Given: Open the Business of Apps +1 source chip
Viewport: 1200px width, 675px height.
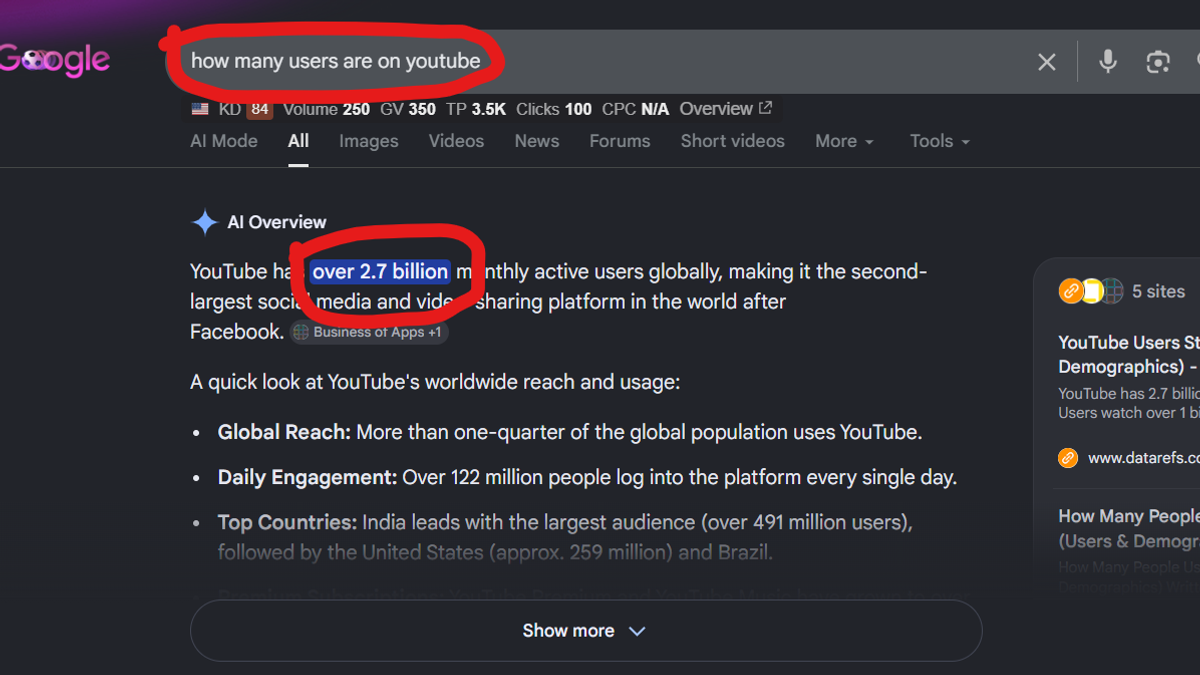Looking at the screenshot, I should 369,332.
